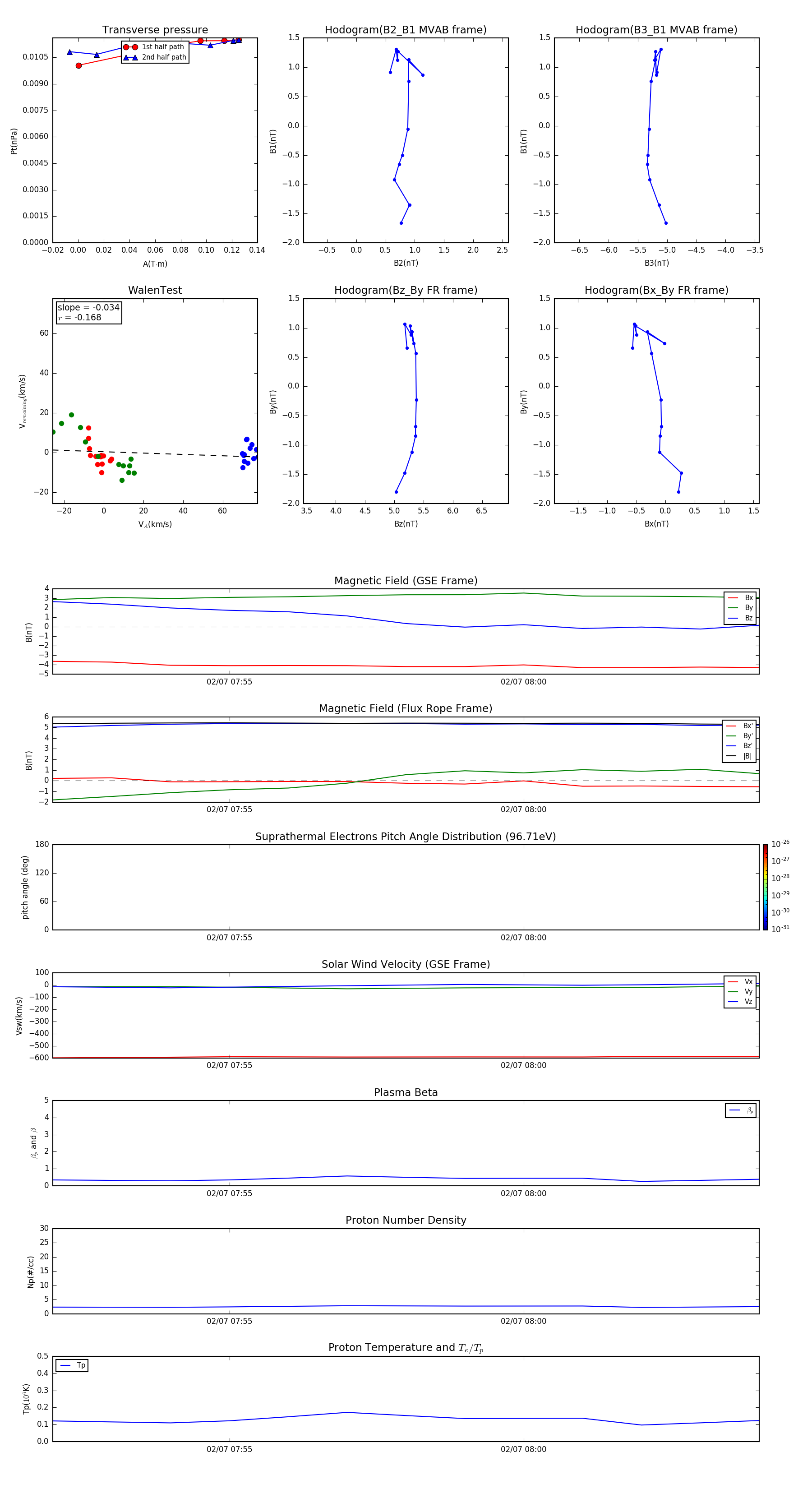812x1489 pixels.
Task: Select the Bx legend entry in GSE magnetic field
Action: tap(740, 598)
